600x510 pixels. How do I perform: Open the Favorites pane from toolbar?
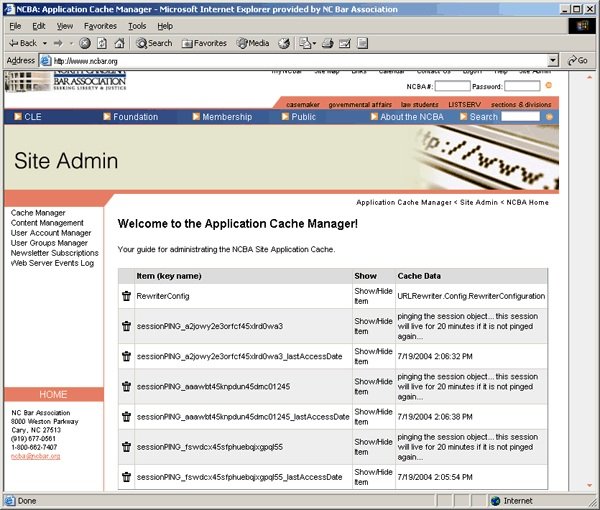pos(204,43)
